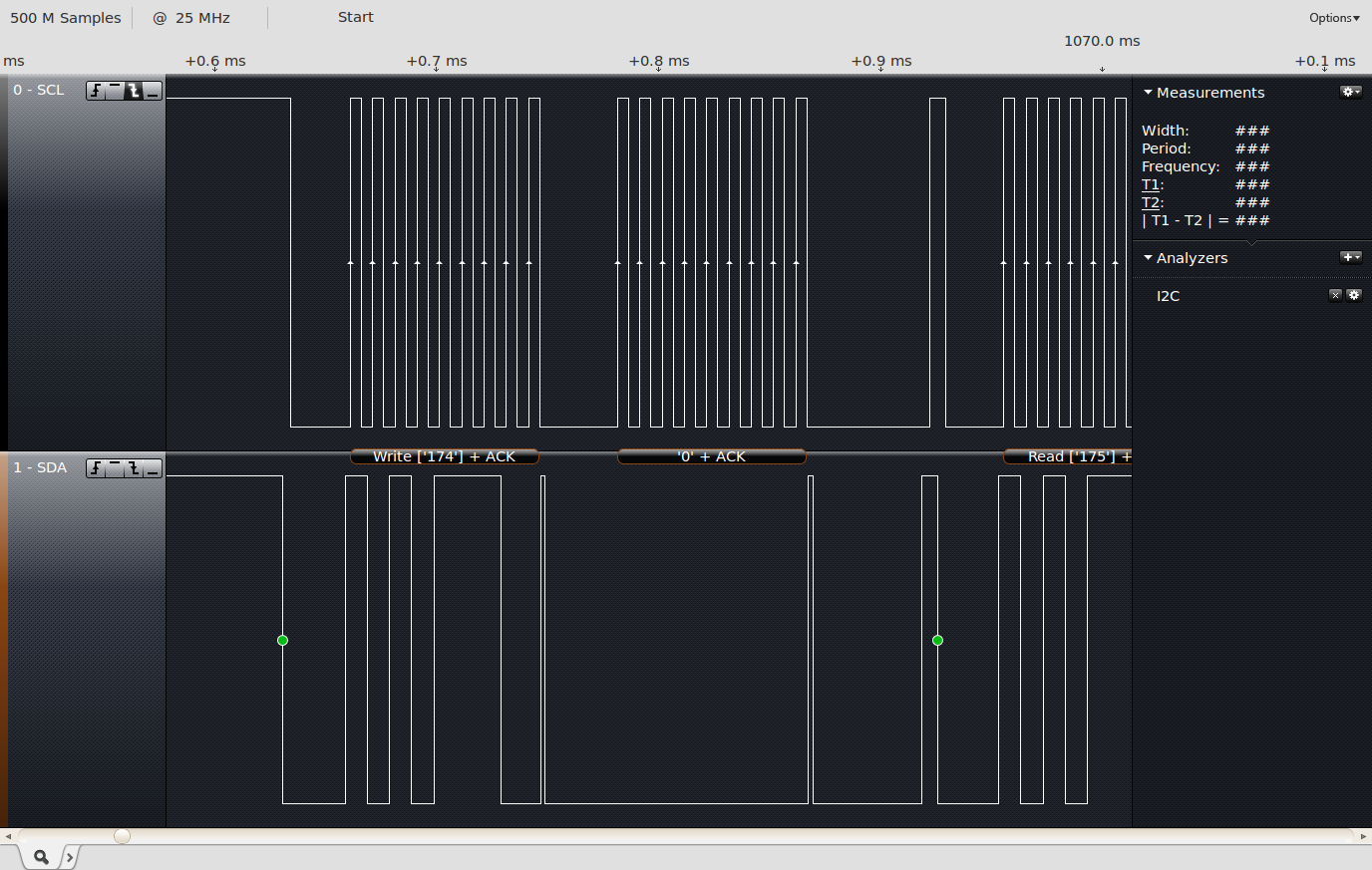Open the add analyzer plus dropdown
Screen dimensions: 1372x870
1350,257
